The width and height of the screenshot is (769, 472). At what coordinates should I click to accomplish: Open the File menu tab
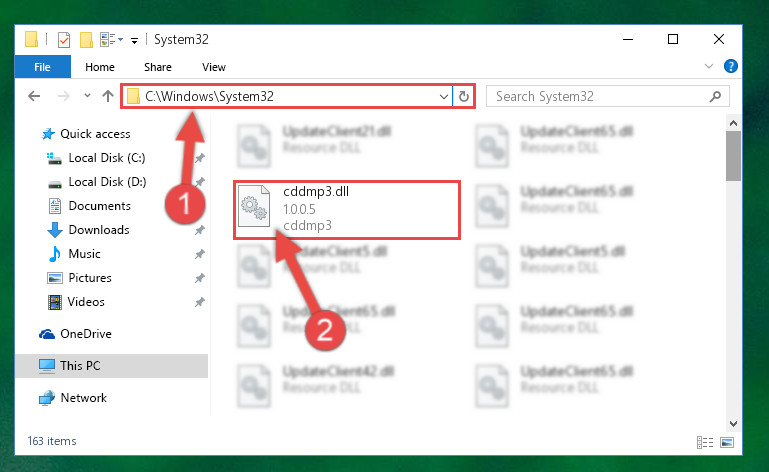42,67
